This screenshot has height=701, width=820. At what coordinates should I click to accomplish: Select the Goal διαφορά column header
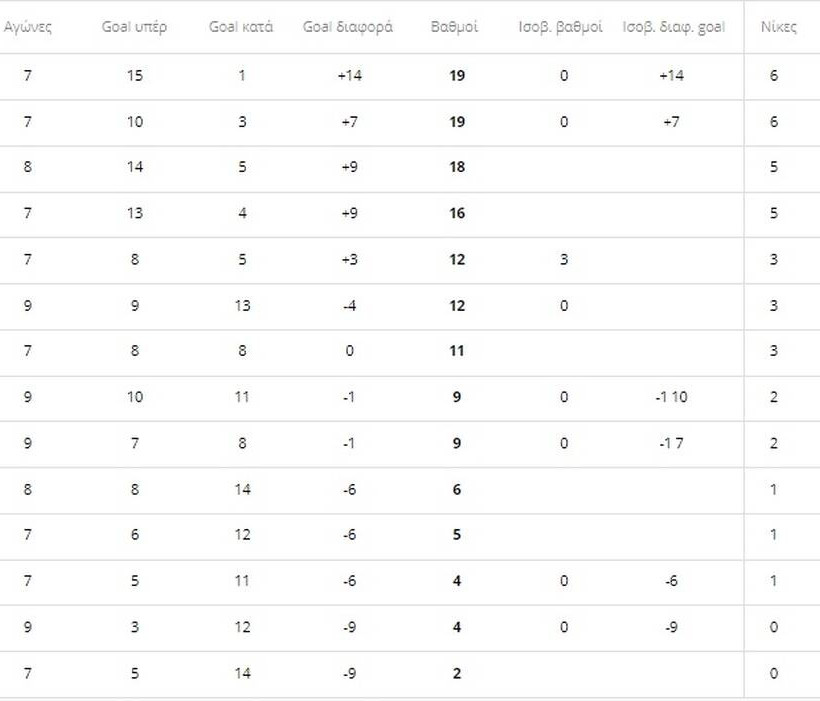(349, 27)
